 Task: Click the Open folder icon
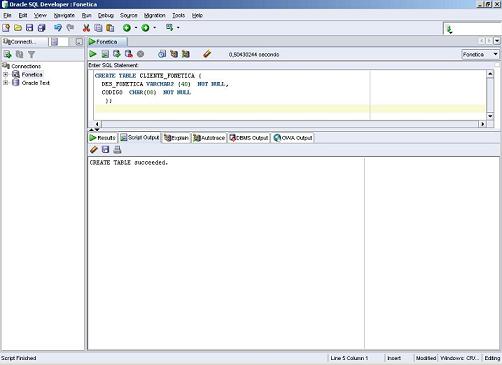point(18,28)
